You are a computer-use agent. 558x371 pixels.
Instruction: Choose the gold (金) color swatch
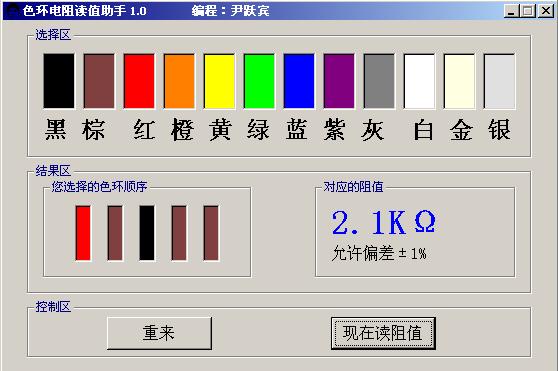(x=459, y=81)
